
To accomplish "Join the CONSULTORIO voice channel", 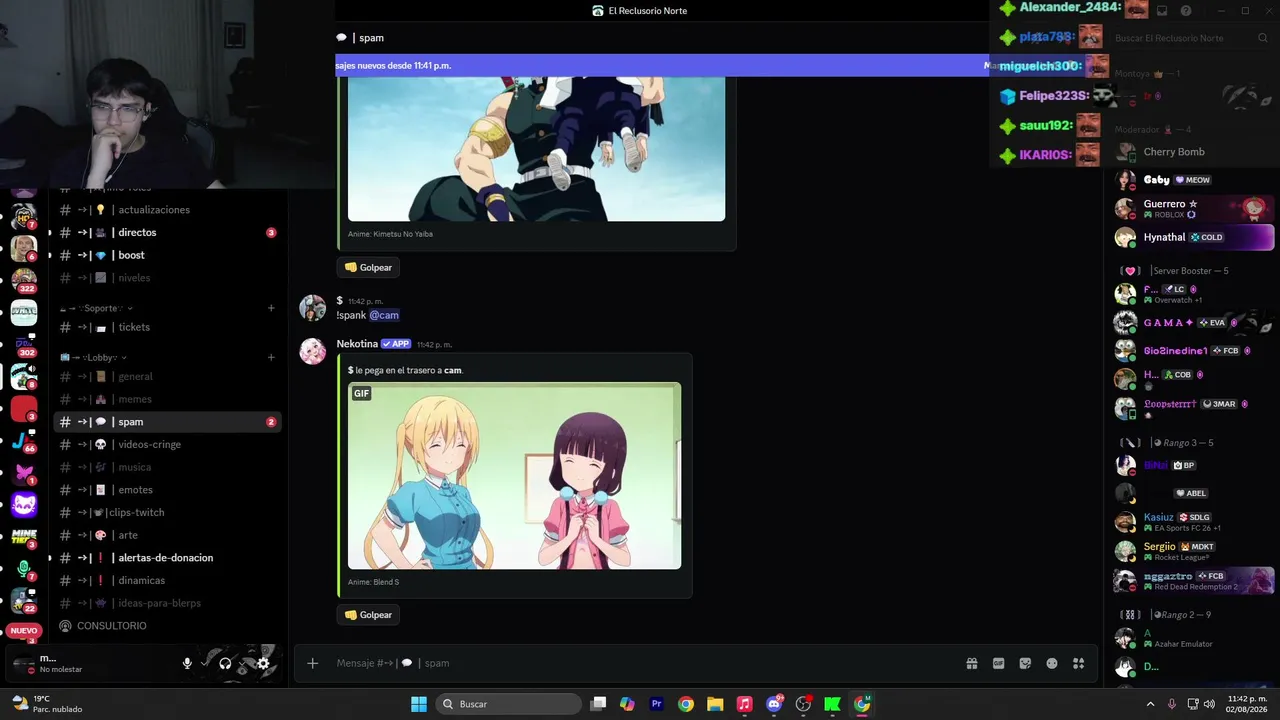I will coord(167,626).
